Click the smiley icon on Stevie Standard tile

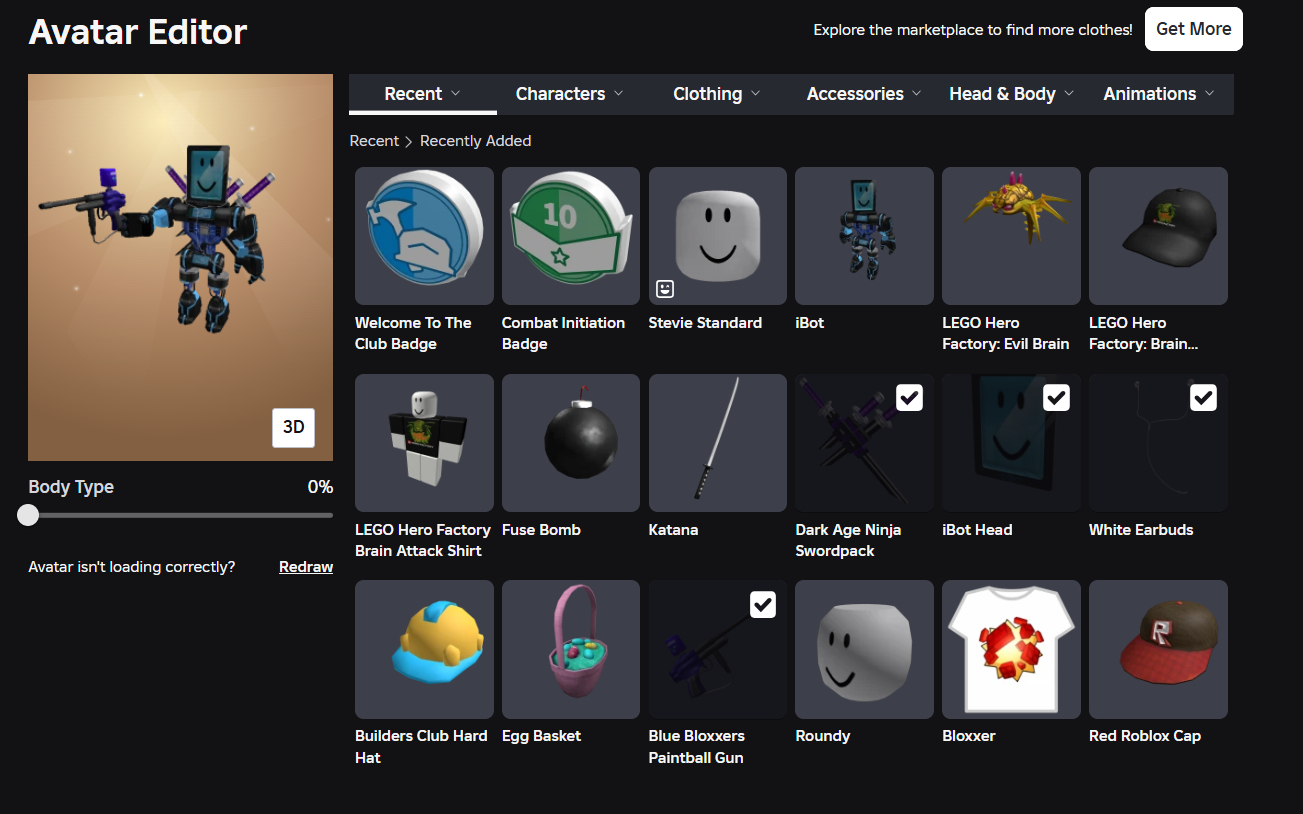tap(665, 289)
